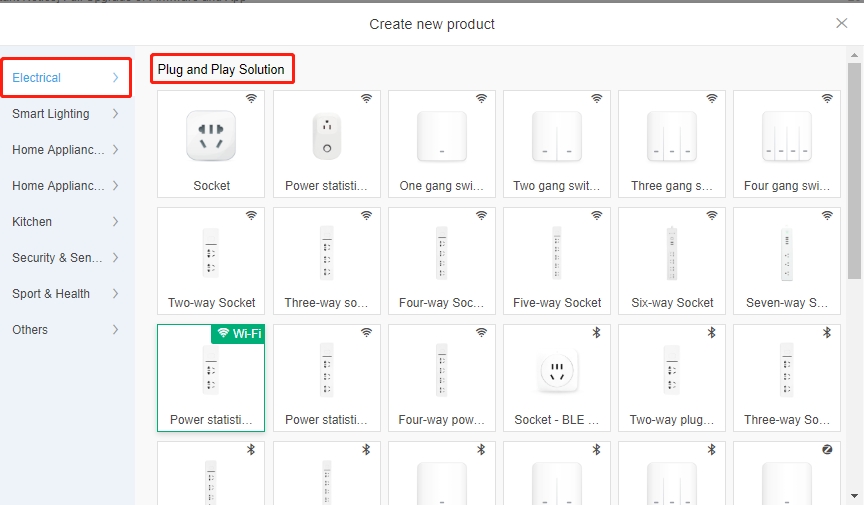Select the bottom-row switch card with Zigbee symbol
This screenshot has width=864, height=505.
[x=787, y=473]
